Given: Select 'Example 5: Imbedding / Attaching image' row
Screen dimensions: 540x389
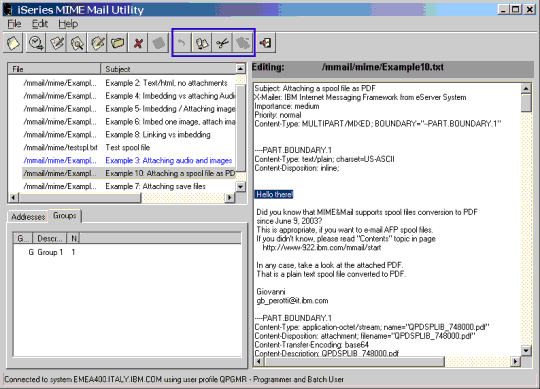Looking at the screenshot, I should coord(129,109).
